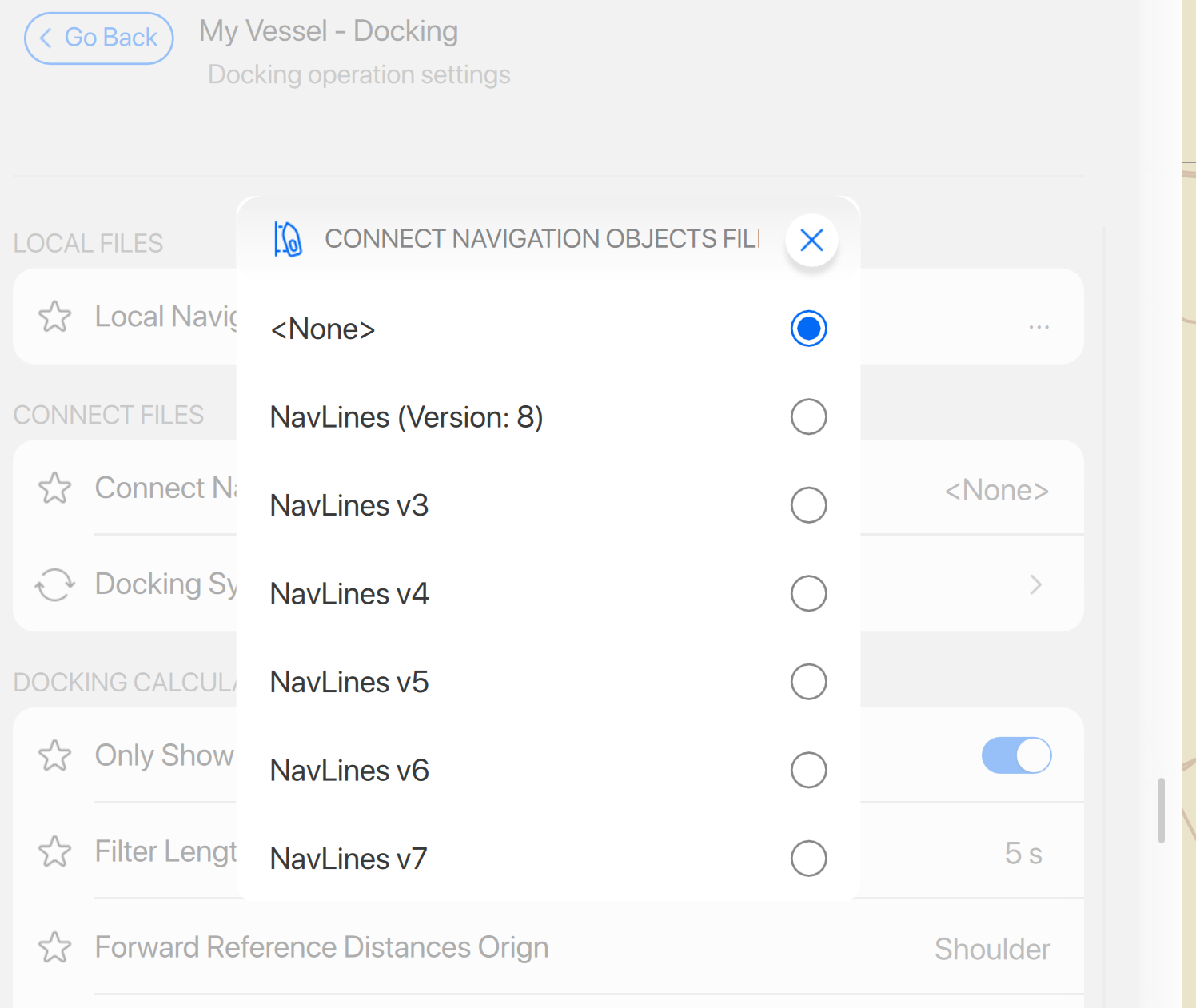Favorite the Local Navigation star icon
1196x1008 pixels.
tap(54, 317)
